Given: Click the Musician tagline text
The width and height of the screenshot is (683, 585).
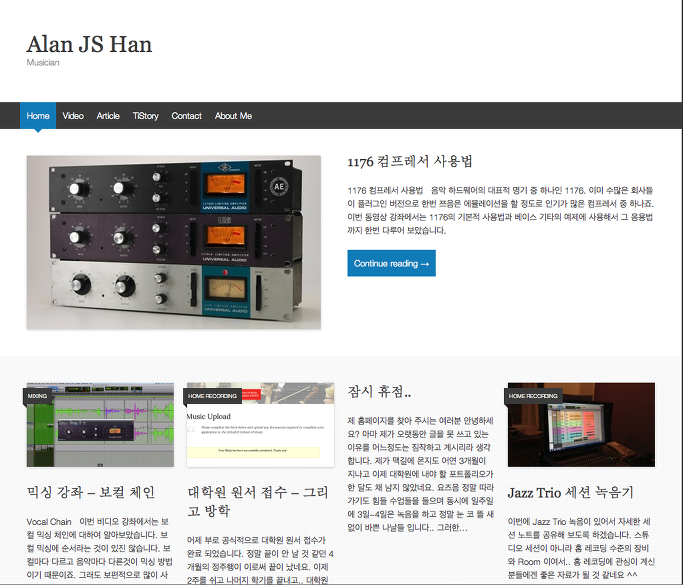Looking at the screenshot, I should click(x=43, y=62).
